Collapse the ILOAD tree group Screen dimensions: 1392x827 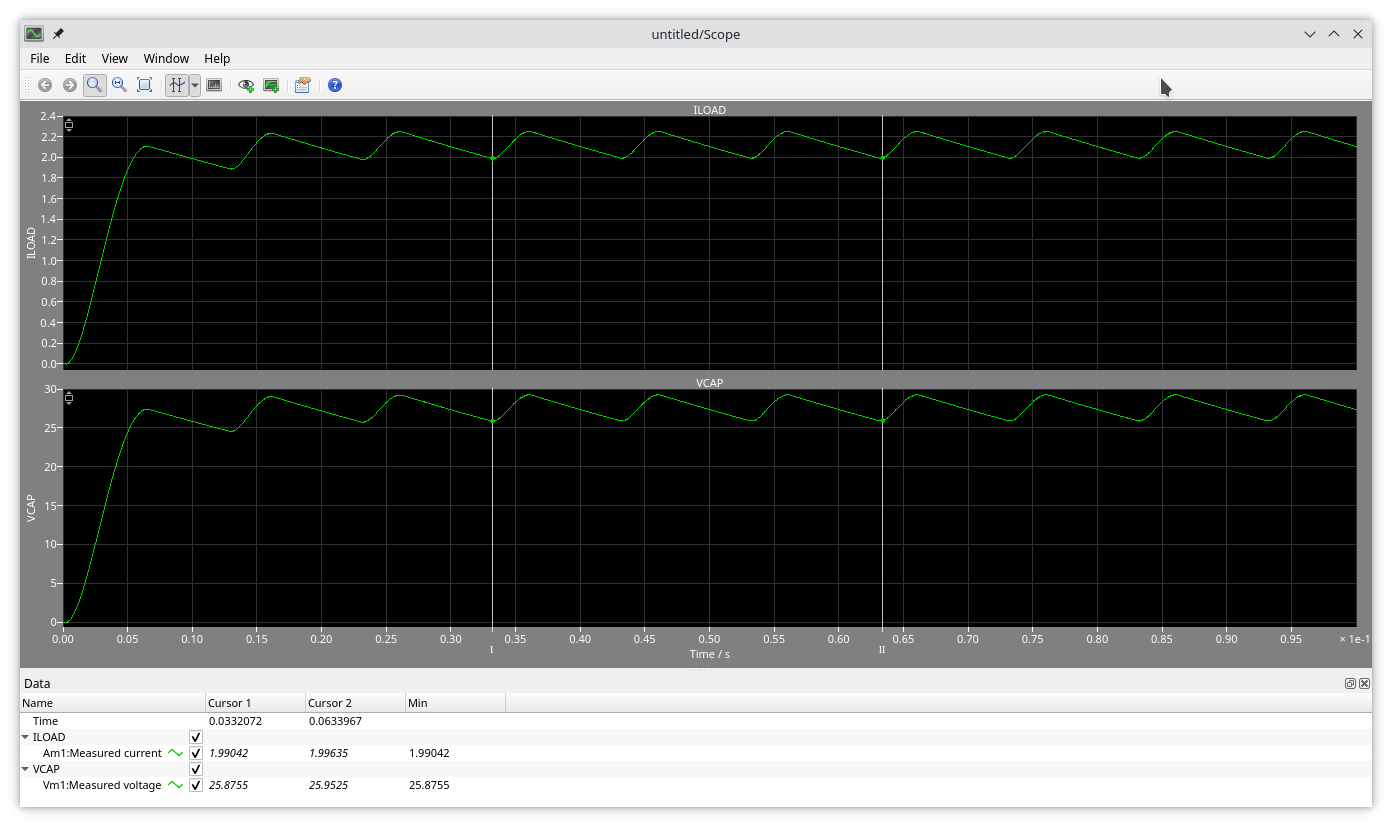pyautogui.click(x=26, y=737)
